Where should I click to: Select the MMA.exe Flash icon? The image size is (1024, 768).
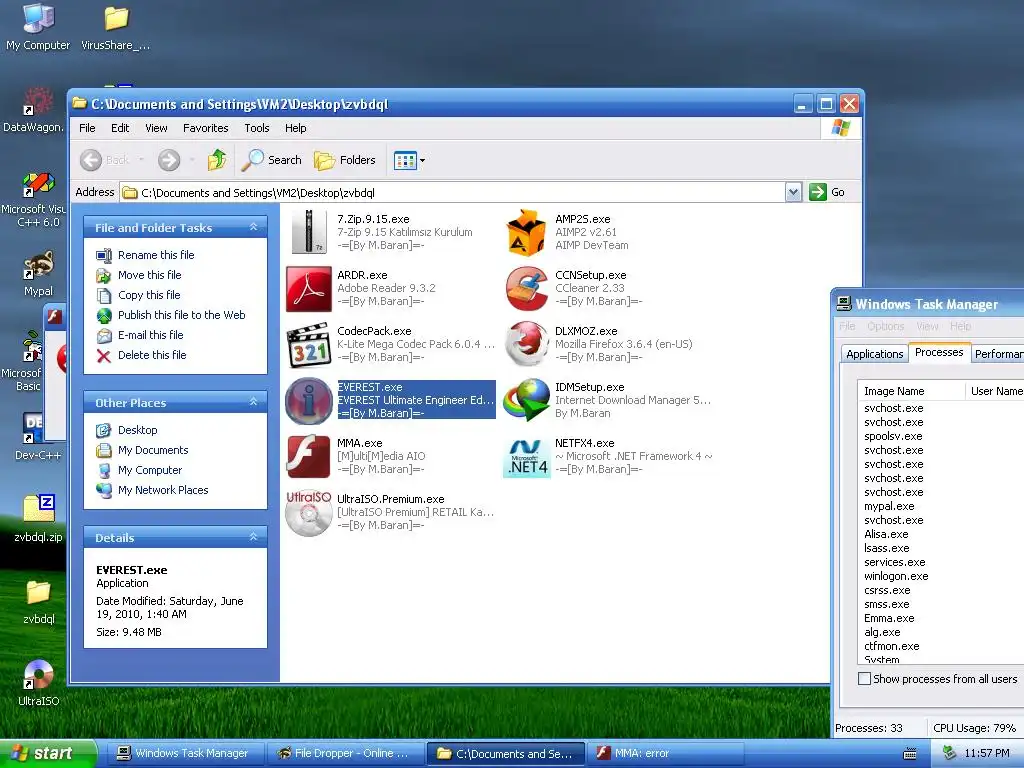click(x=309, y=456)
